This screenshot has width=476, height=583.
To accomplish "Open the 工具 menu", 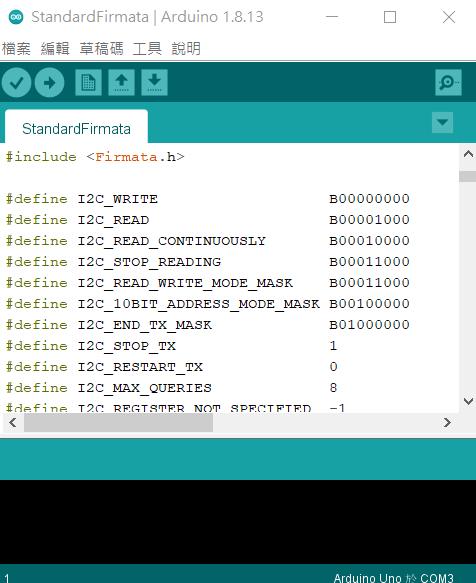I will tap(147, 49).
